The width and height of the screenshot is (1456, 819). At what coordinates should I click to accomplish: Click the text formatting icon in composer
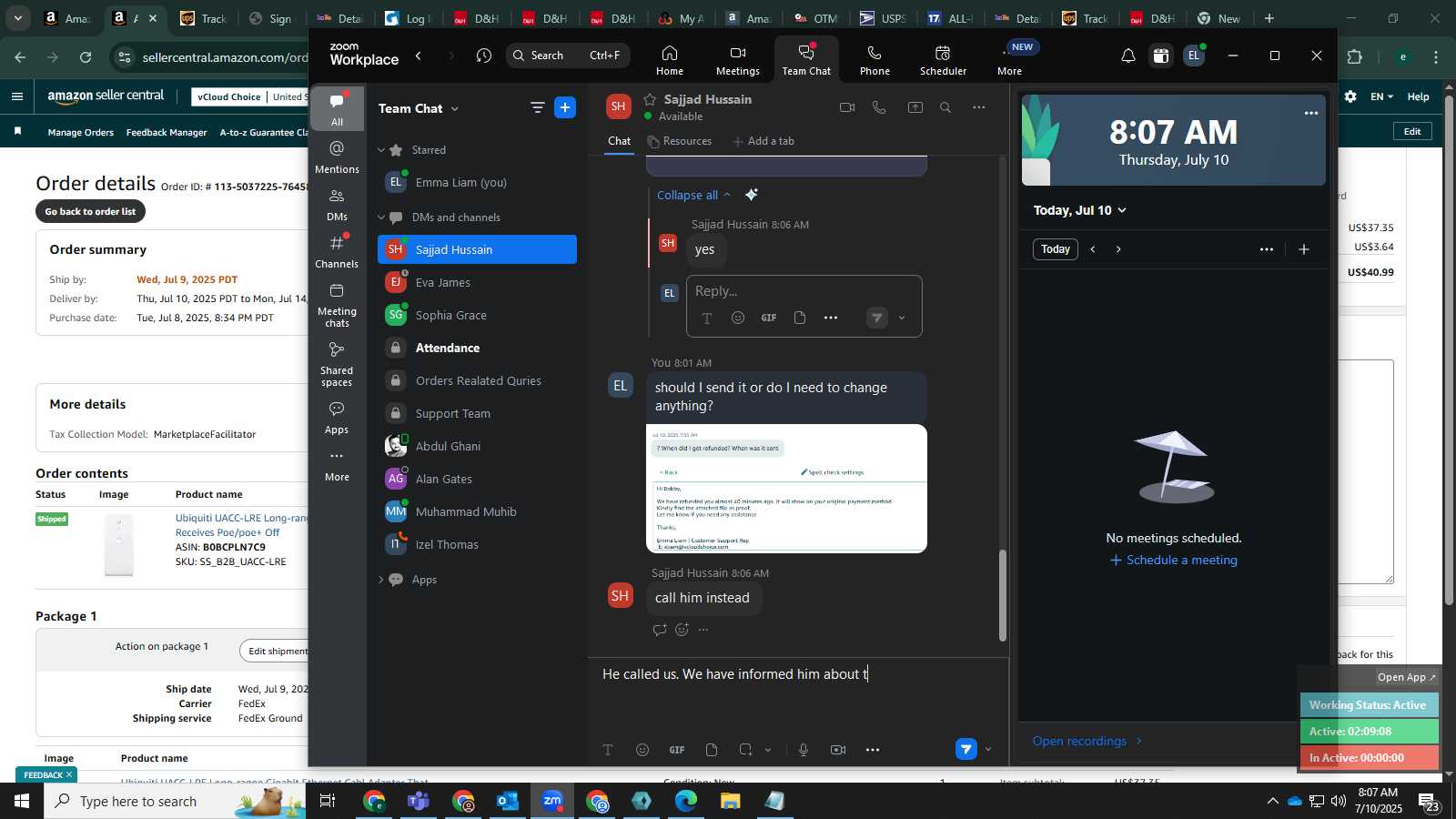(608, 750)
